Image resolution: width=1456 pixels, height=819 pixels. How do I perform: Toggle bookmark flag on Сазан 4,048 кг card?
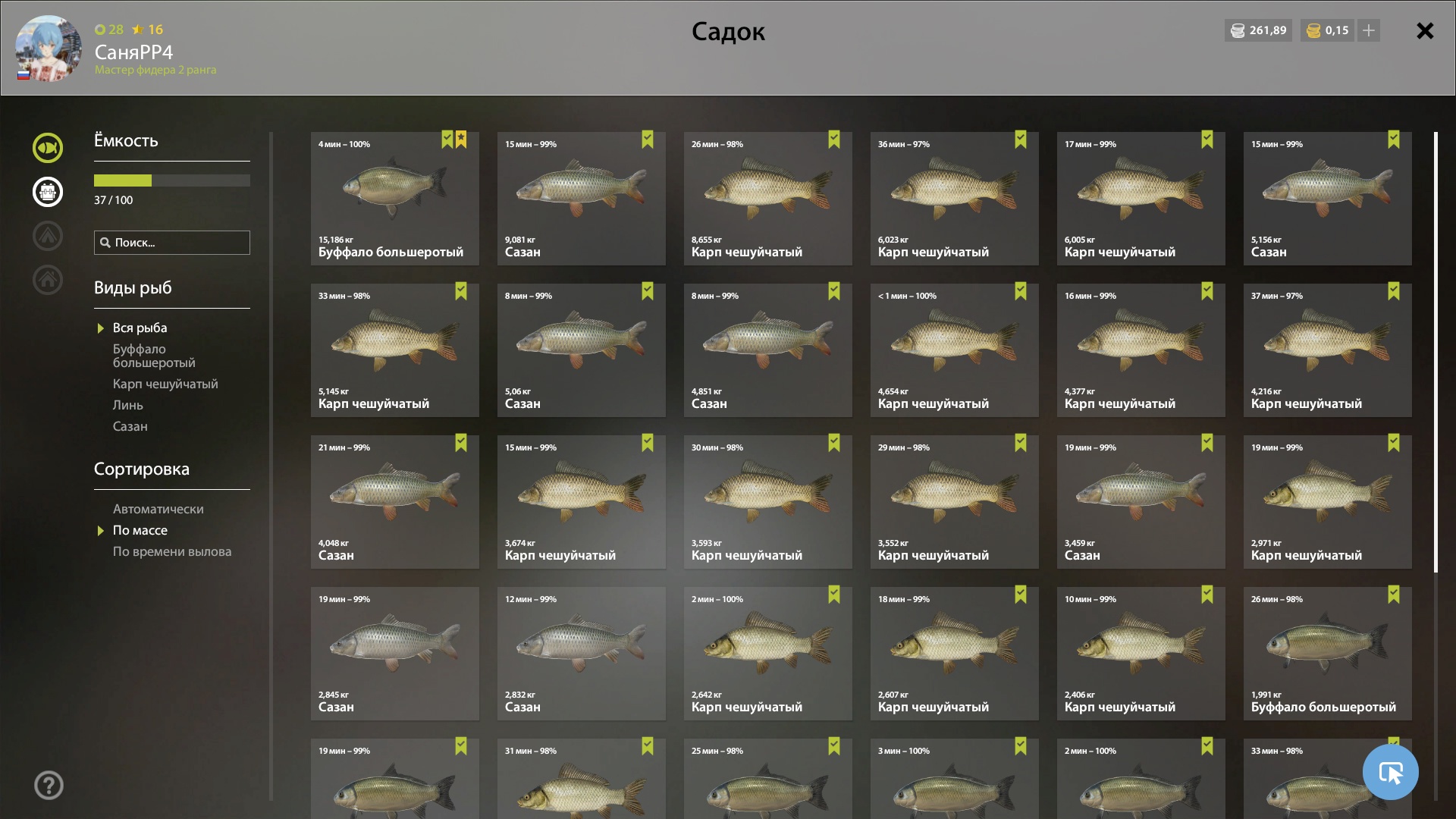point(461,443)
